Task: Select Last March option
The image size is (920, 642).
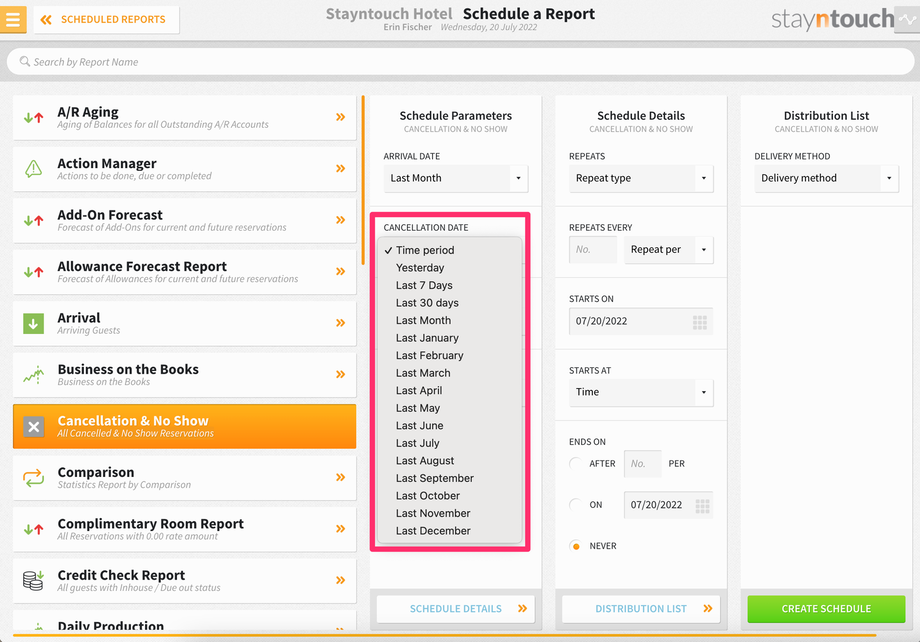Action: (x=449, y=373)
